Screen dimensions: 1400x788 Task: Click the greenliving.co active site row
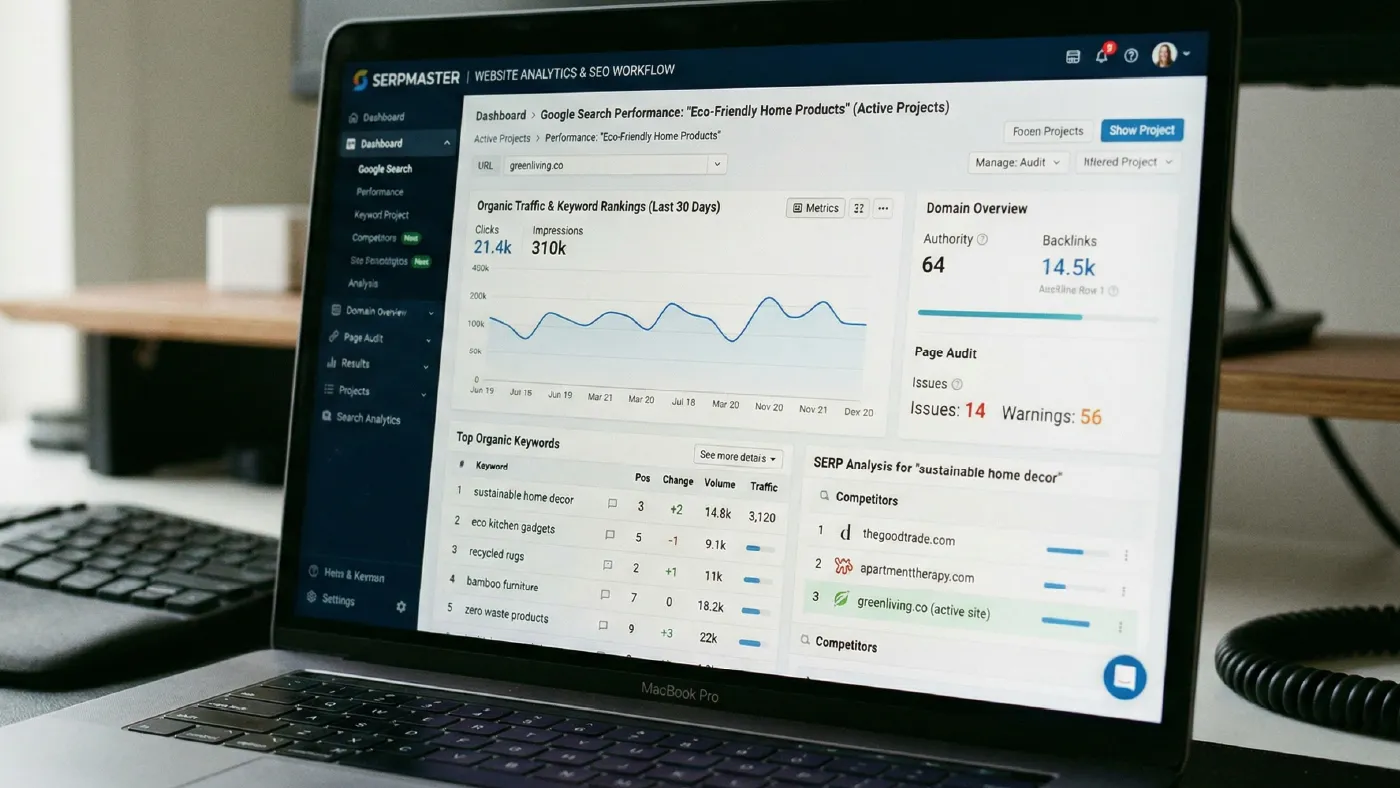click(920, 606)
